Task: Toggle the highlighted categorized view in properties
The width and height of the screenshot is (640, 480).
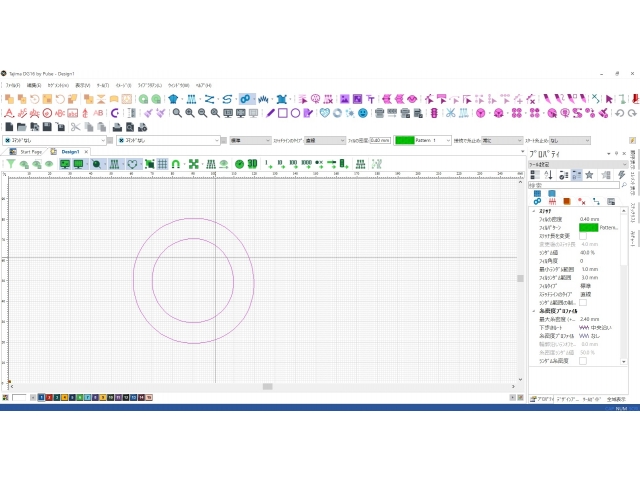Action: pyautogui.click(x=576, y=175)
